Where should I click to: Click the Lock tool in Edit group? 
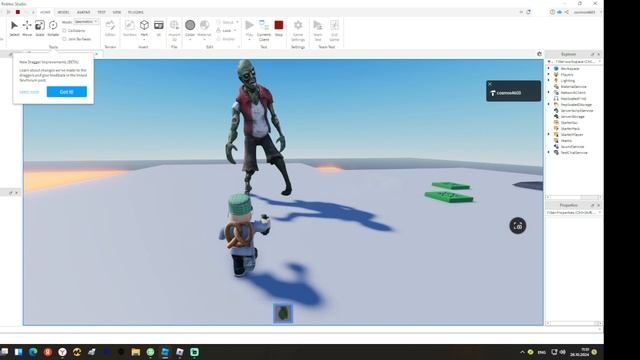[224, 31]
